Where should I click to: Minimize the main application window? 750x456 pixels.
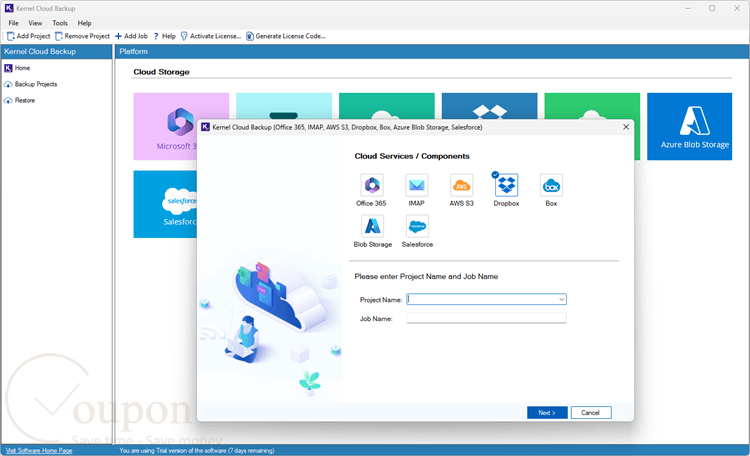(x=688, y=8)
